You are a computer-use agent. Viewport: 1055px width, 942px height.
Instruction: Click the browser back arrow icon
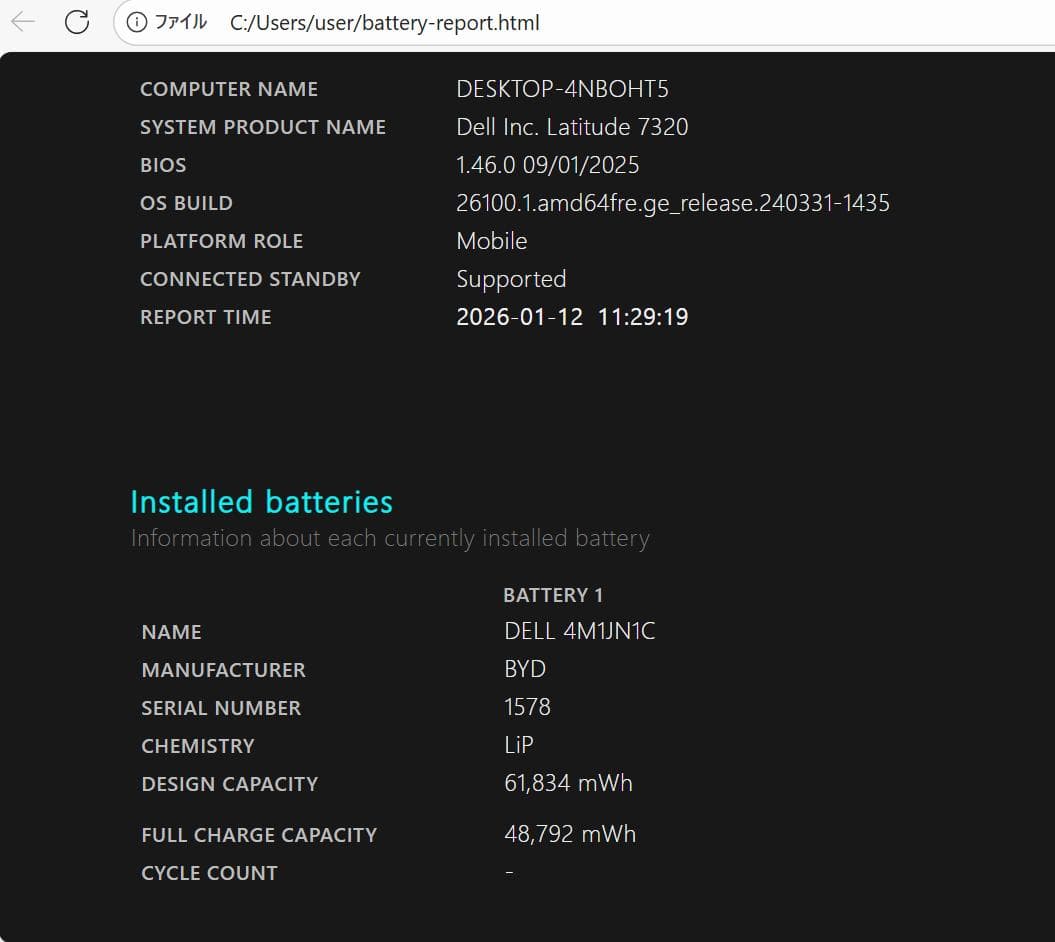point(22,22)
